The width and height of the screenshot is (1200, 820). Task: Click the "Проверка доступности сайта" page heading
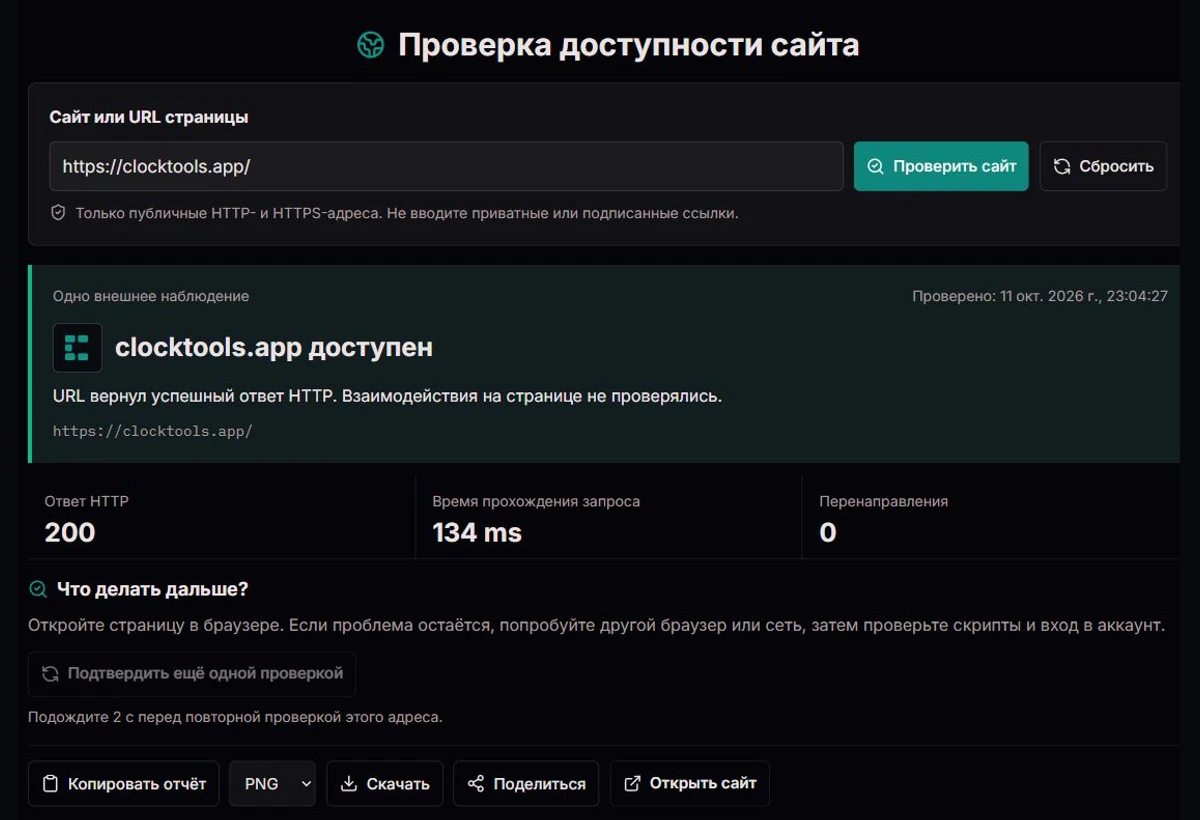(628, 45)
